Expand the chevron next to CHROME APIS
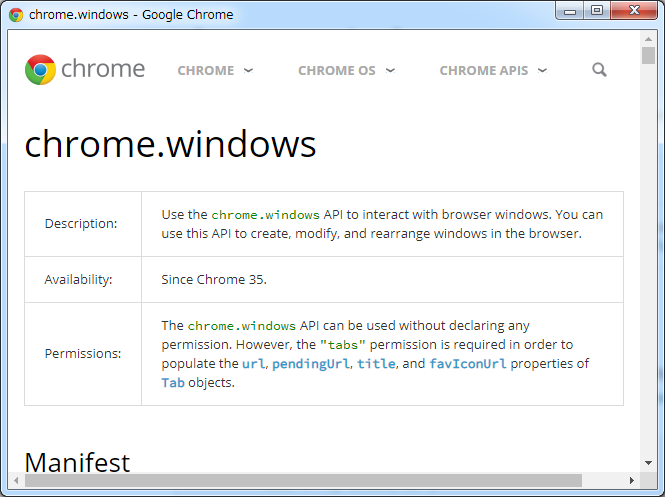The height and width of the screenshot is (497, 665). (542, 70)
